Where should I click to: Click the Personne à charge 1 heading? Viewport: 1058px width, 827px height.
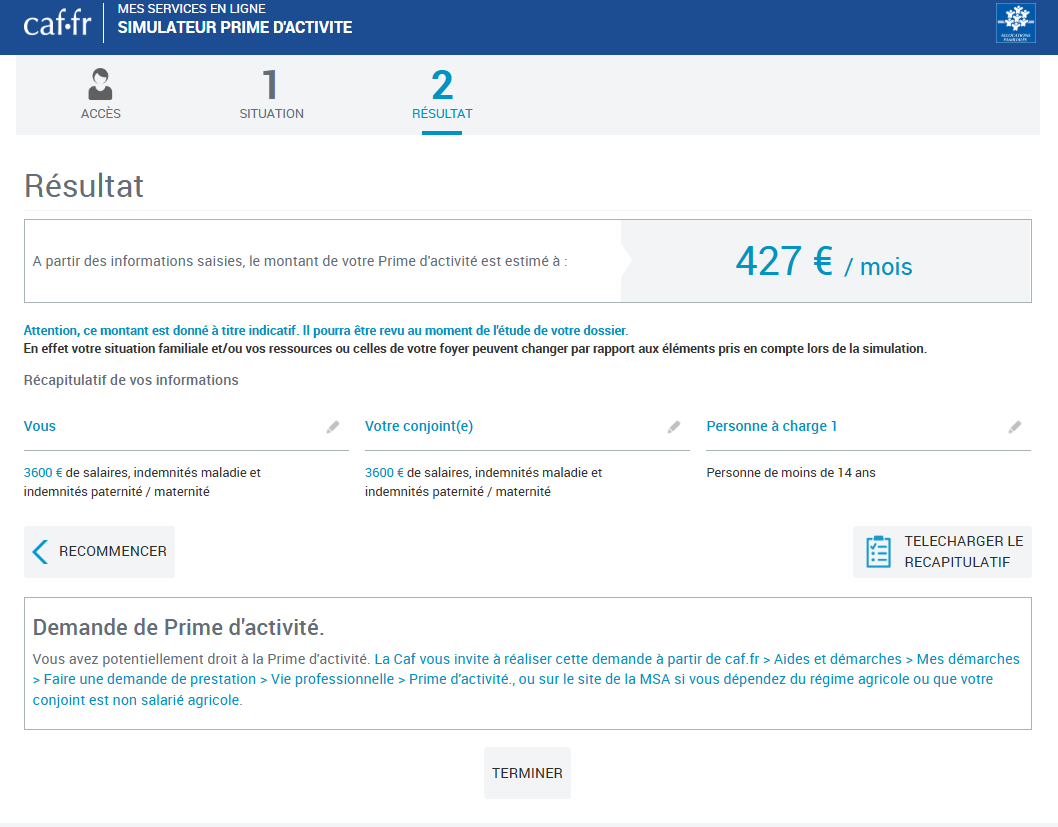coord(771,426)
